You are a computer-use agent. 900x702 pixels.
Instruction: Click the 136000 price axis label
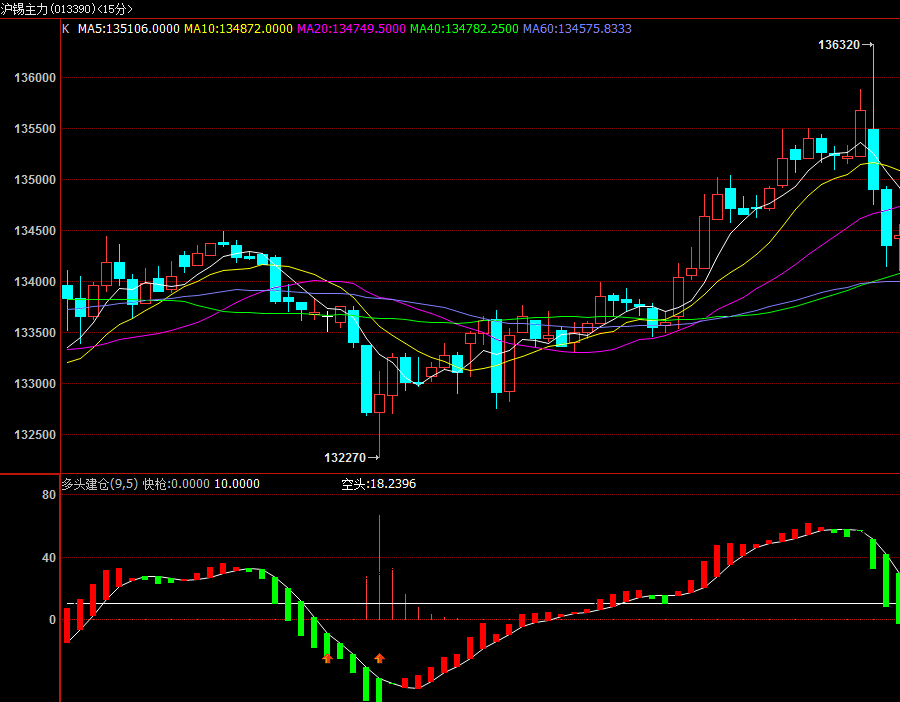tap(35, 78)
